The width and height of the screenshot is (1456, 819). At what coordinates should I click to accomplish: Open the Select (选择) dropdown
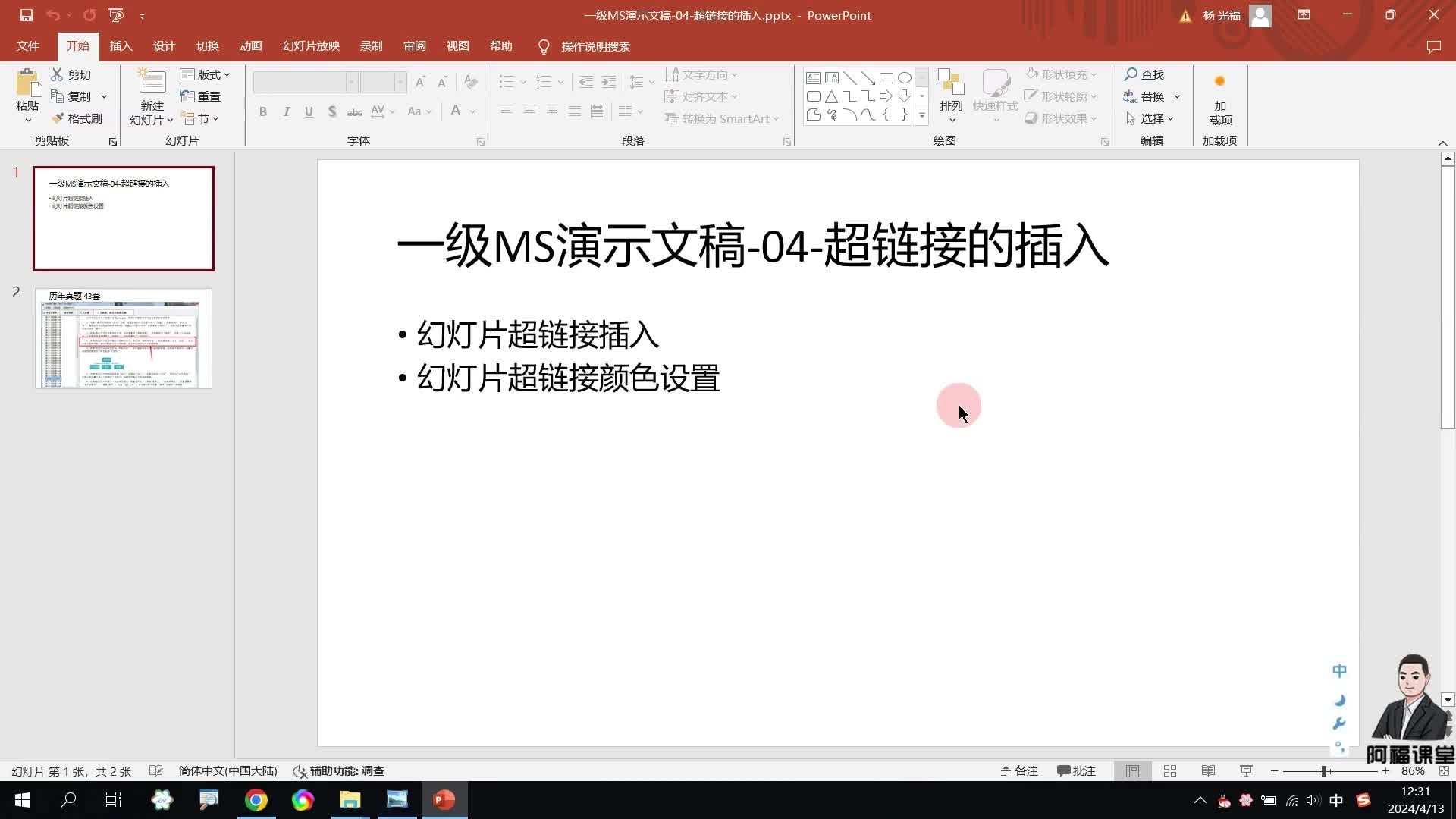(x=1150, y=118)
